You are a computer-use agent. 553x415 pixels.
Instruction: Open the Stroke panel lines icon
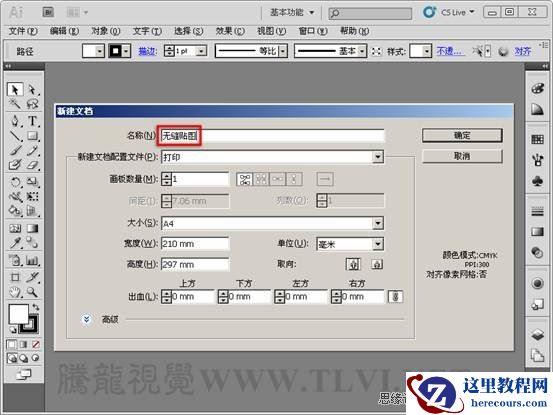click(537, 212)
